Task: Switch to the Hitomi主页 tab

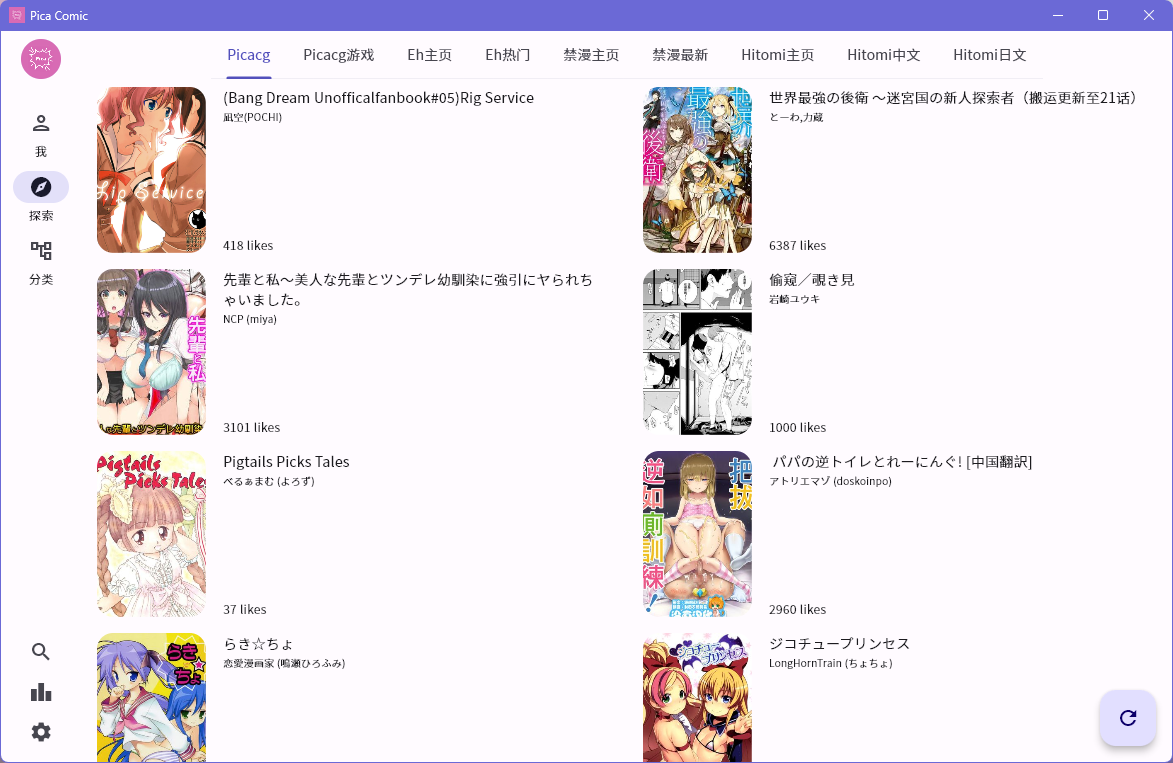Action: (777, 55)
